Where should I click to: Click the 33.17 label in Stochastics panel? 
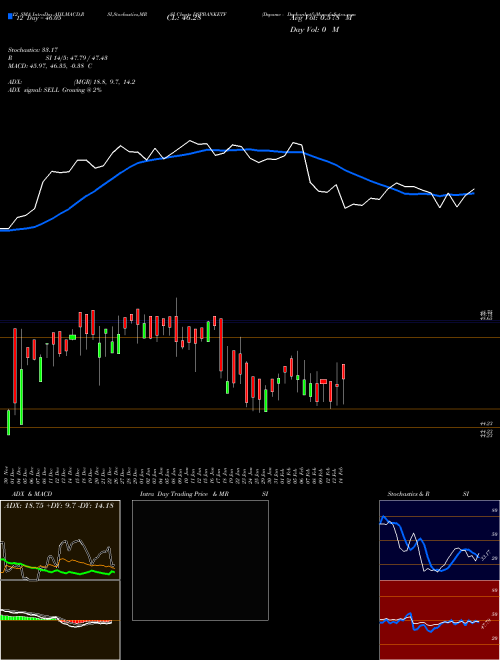pos(484,555)
